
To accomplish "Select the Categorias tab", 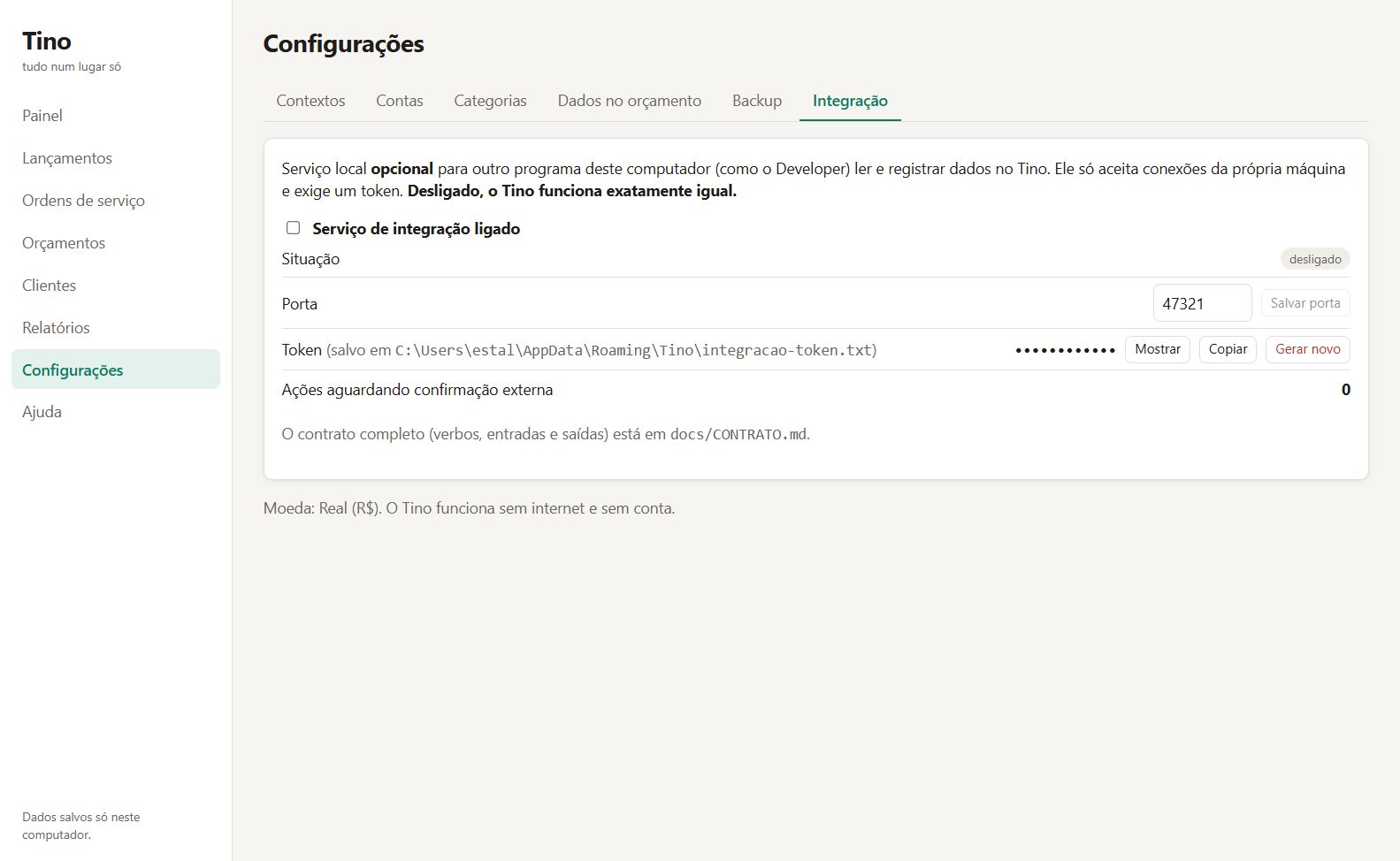I will 490,101.
